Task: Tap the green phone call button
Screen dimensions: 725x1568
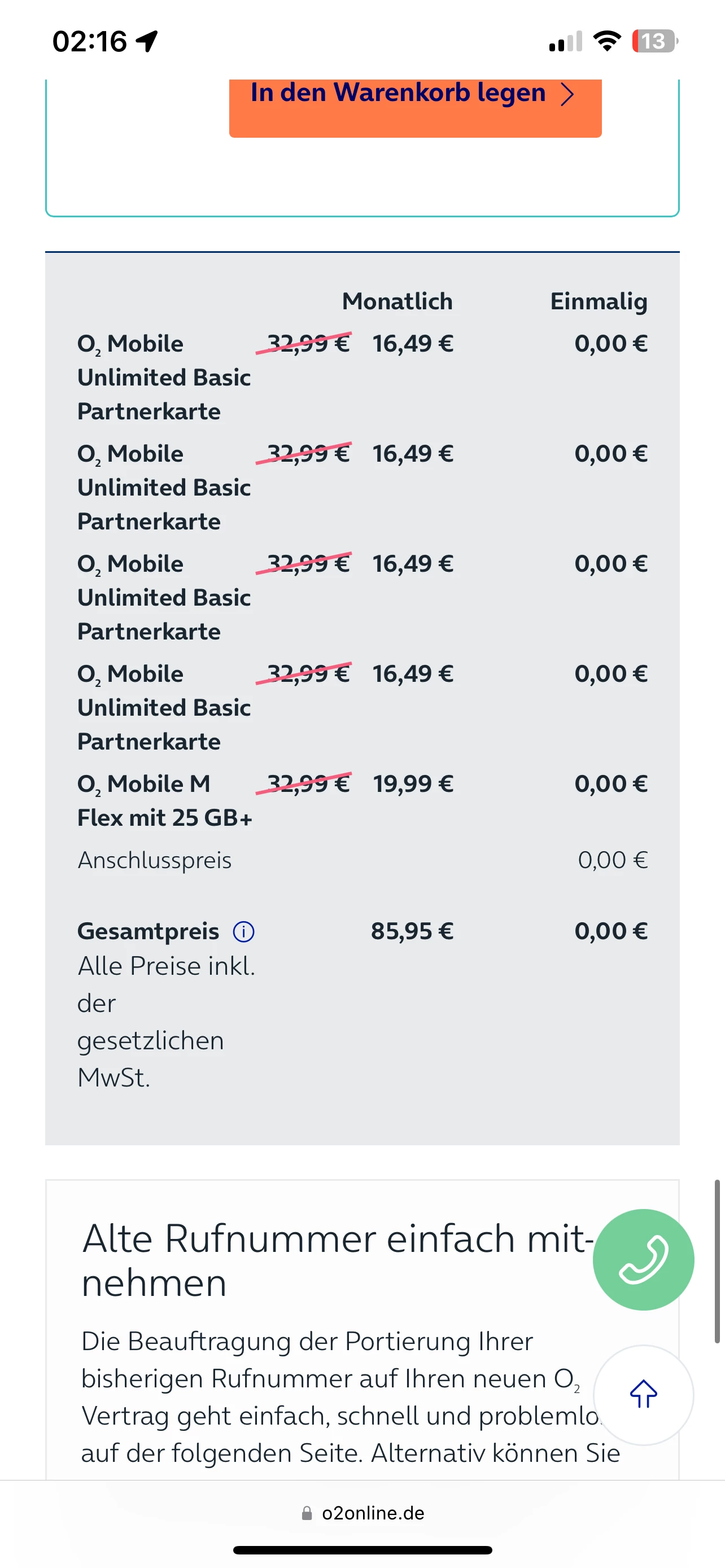Action: coord(643,1259)
